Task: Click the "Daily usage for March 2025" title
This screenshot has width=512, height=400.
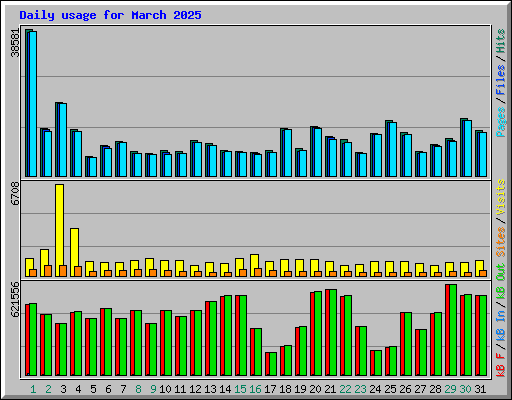Action: (x=110, y=15)
